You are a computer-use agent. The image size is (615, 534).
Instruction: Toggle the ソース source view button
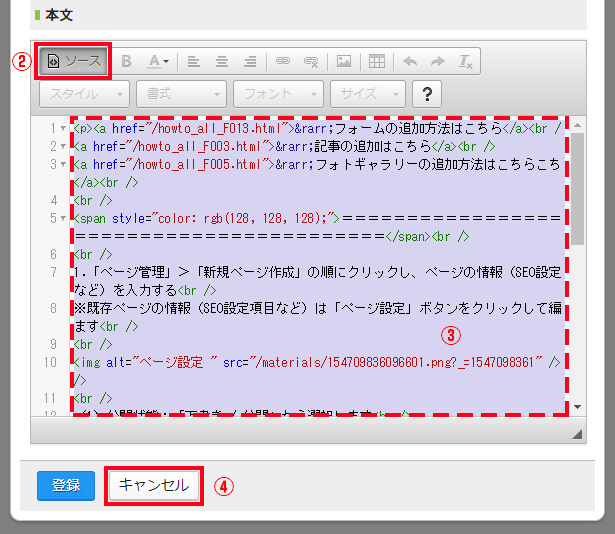tap(73, 61)
